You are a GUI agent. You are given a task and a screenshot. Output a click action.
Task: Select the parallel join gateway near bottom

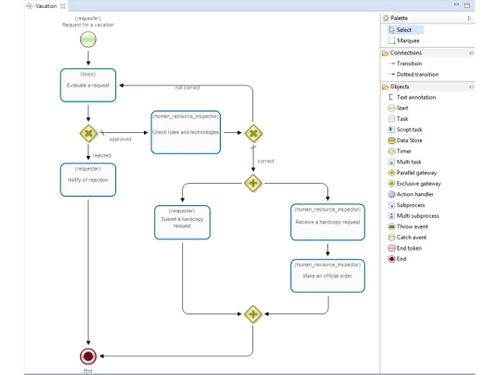253,314
